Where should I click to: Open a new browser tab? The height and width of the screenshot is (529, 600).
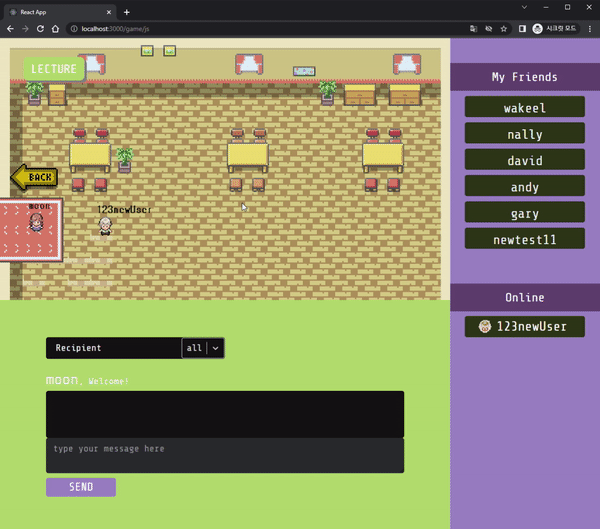tap(127, 12)
